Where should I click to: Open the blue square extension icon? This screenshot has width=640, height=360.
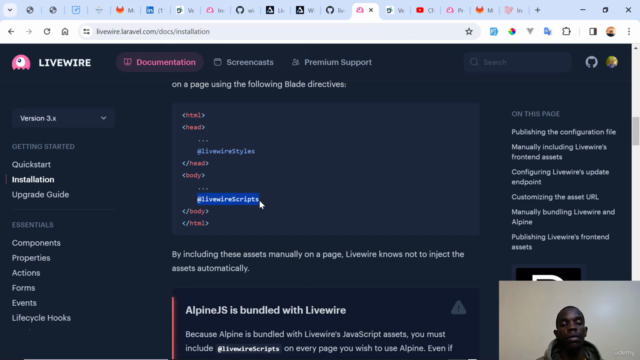[x=493, y=31]
